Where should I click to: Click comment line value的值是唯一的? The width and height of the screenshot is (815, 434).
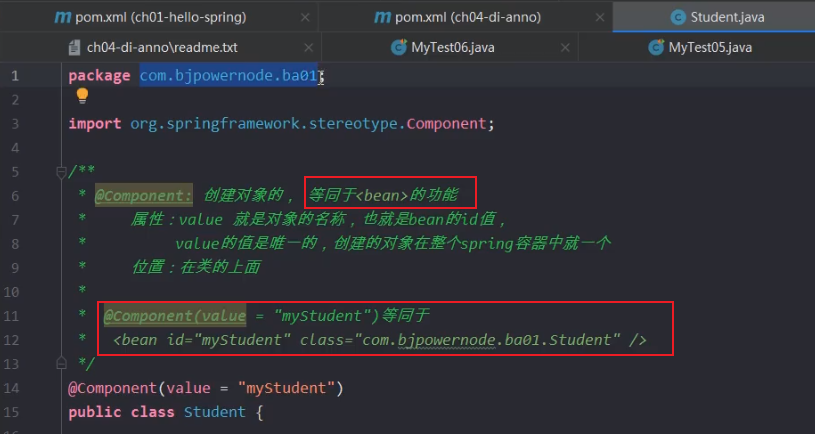[x=392, y=244]
